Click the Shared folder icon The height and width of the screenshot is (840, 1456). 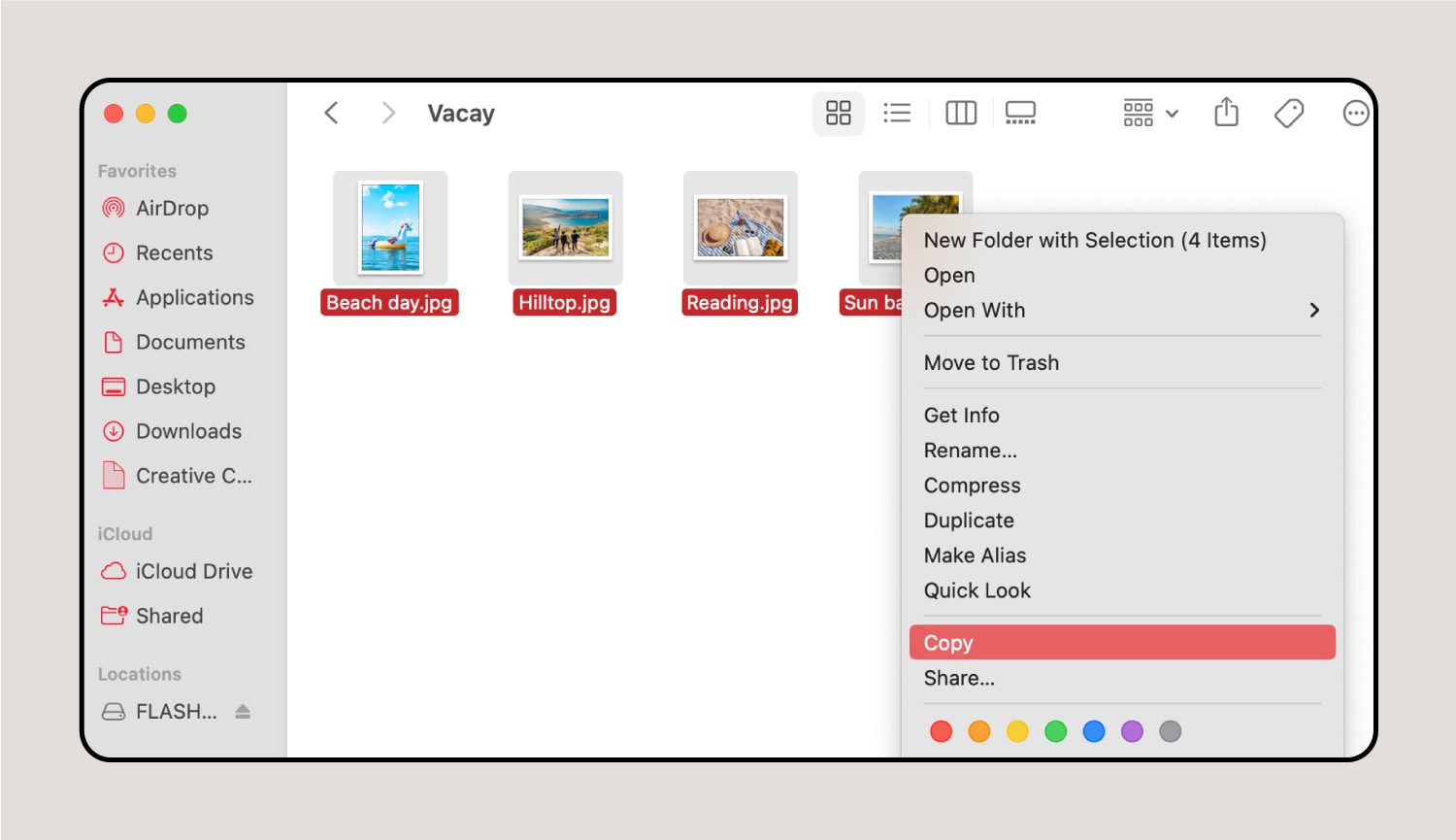coord(114,615)
